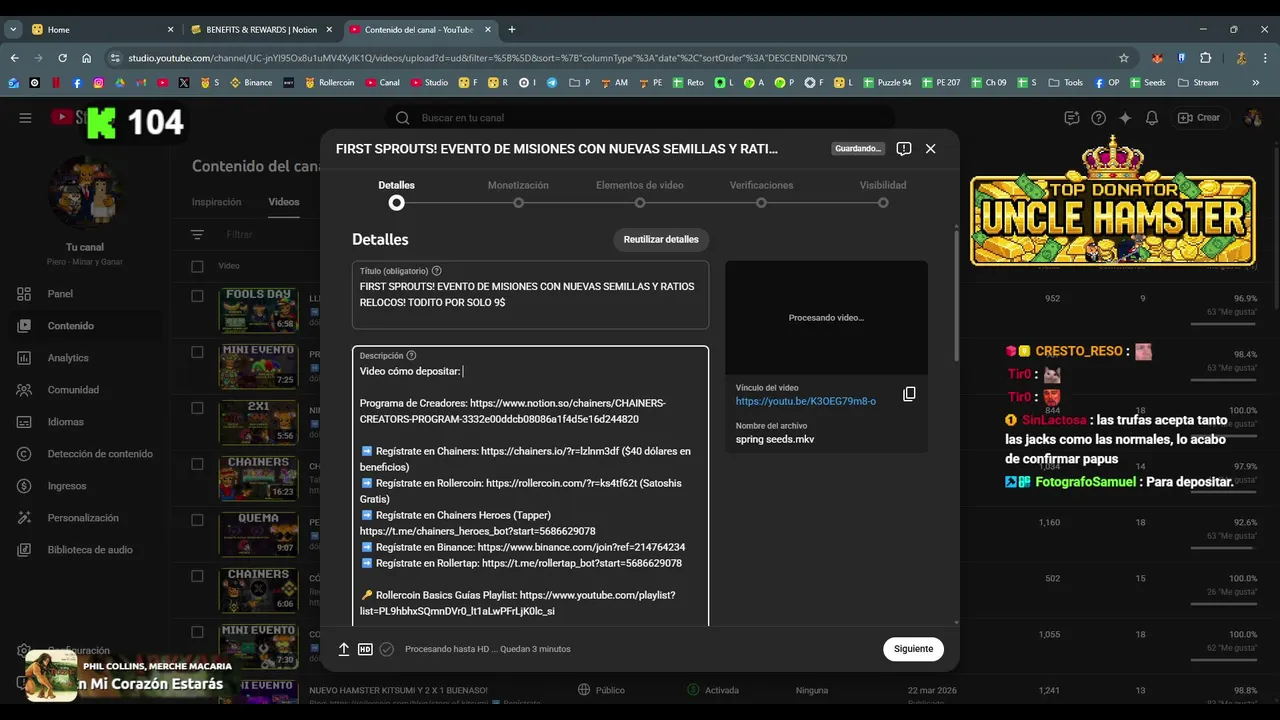This screenshot has width=1280, height=720.
Task: Tick checkbox for MINI EVENTO 7:30 video row
Action: coord(197,632)
